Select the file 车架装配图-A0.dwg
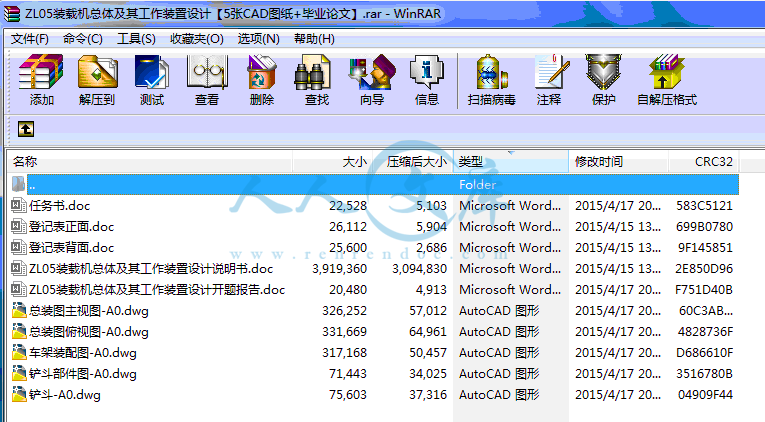The image size is (765, 422). 82,353
